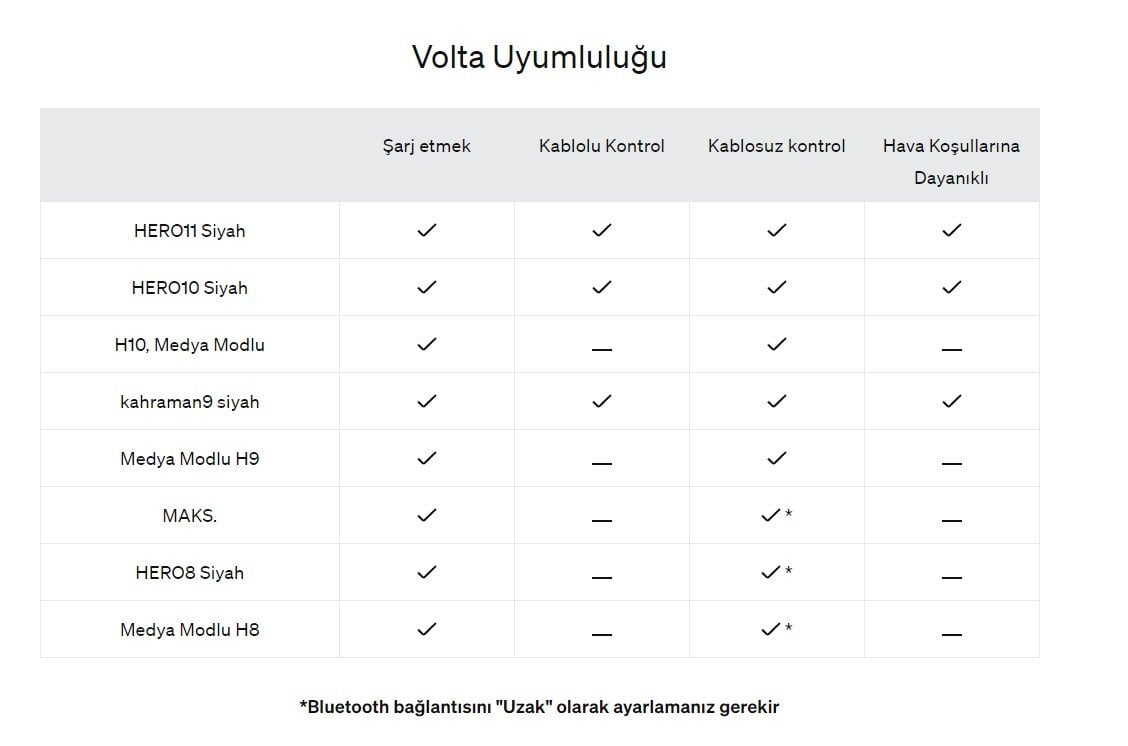Select the Kablosuz kontrol column header
Screen dimensions: 1128x746
pyautogui.click(x=776, y=146)
